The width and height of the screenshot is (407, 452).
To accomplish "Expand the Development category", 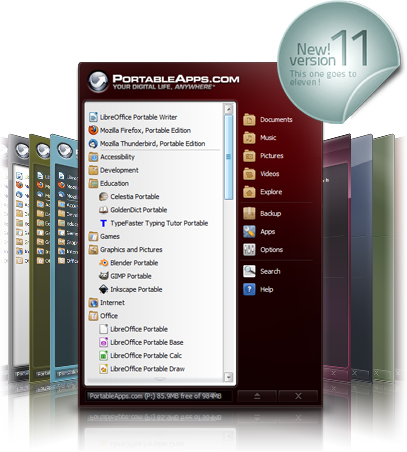I will click(x=114, y=170).
